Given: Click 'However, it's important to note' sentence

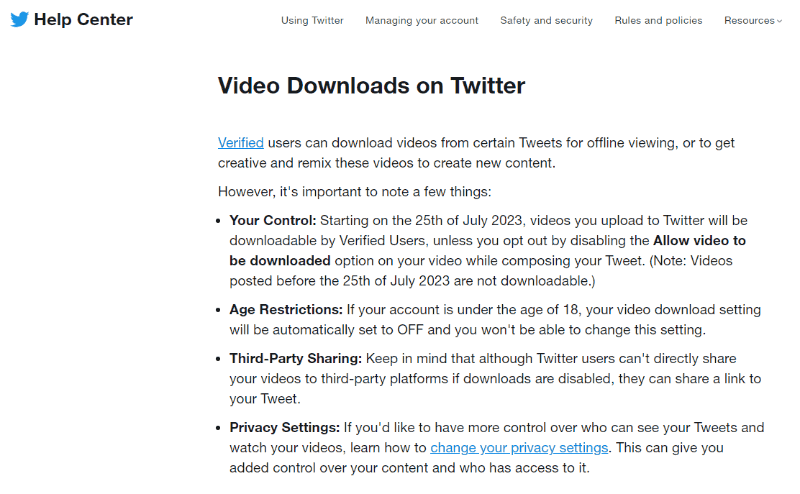Looking at the screenshot, I should pos(355,191).
